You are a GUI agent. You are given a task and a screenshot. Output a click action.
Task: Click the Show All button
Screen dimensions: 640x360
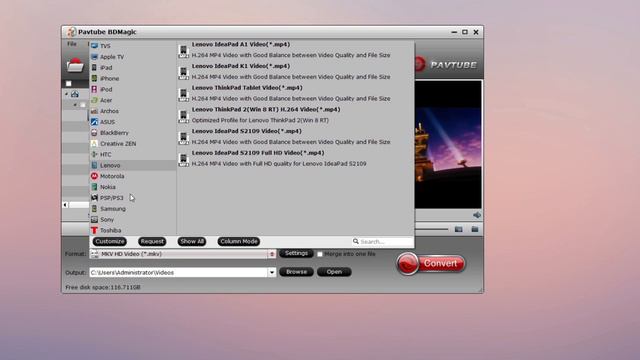(192, 241)
